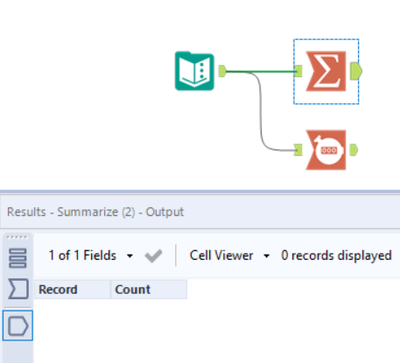Image resolution: width=400 pixels, height=363 pixels.
Task: Click the Input Data tool output anchor
Action: [222, 71]
